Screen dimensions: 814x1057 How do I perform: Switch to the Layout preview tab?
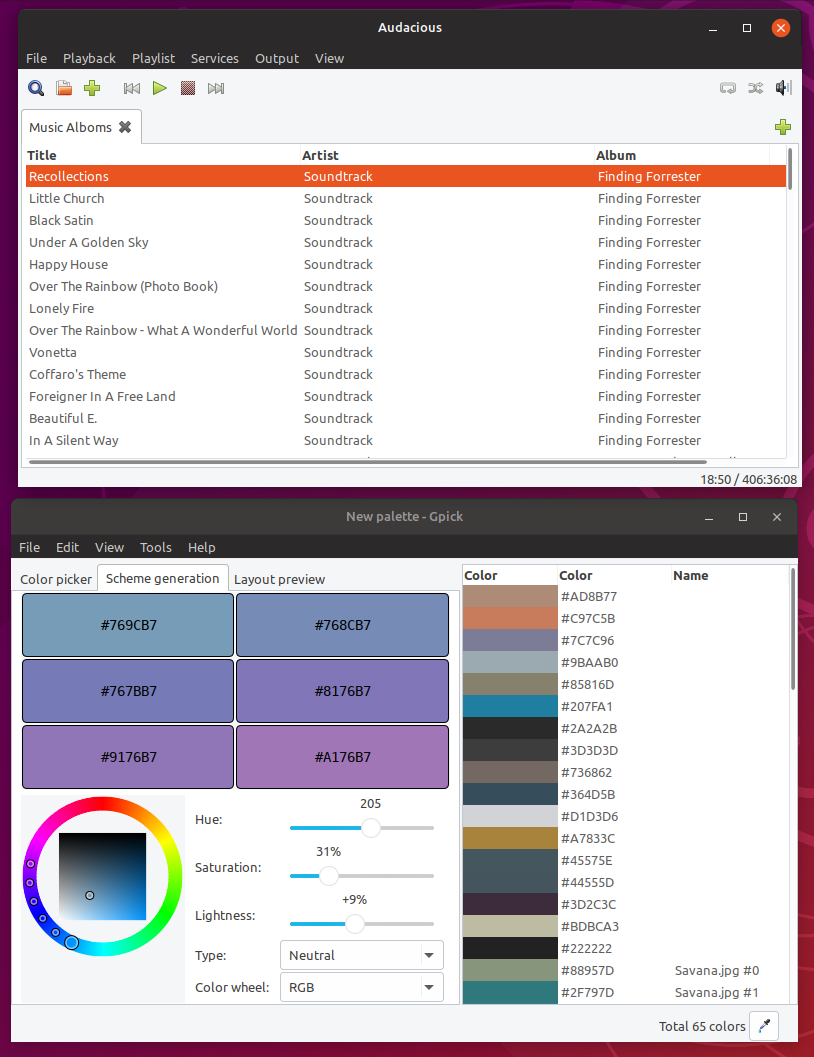279,579
